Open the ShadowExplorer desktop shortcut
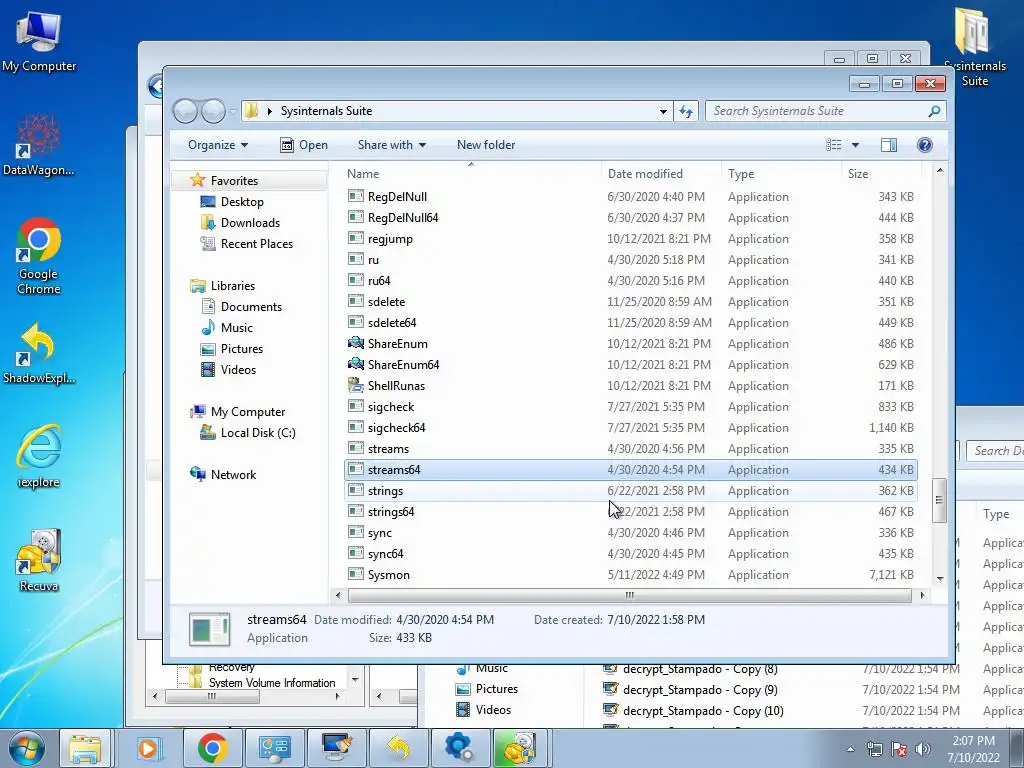This screenshot has width=1024, height=768. pos(39,353)
